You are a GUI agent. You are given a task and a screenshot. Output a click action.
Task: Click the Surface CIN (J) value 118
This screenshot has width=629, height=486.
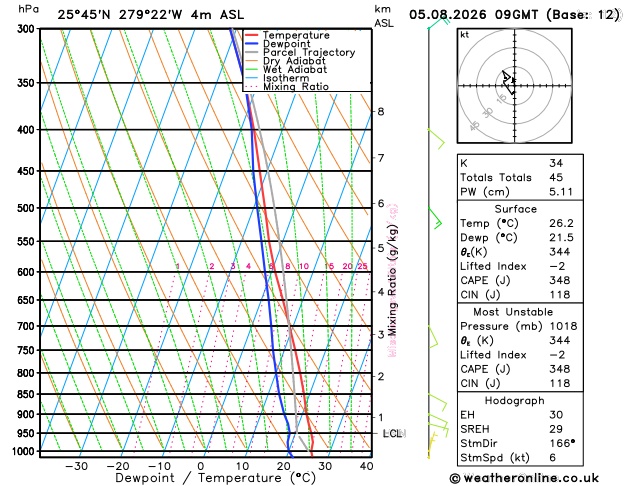point(560,295)
